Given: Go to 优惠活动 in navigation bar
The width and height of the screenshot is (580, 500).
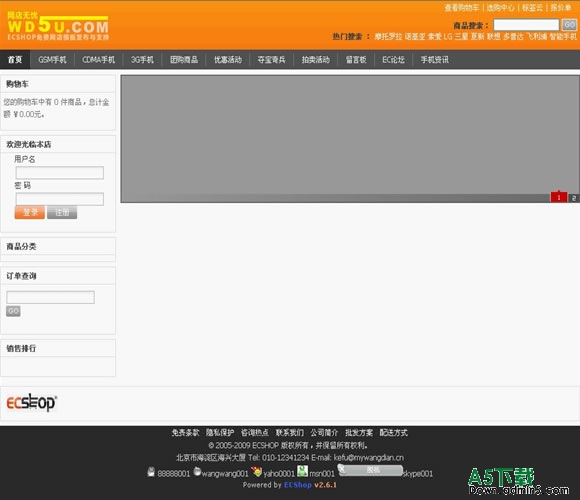Looking at the screenshot, I should pyautogui.click(x=228, y=60).
